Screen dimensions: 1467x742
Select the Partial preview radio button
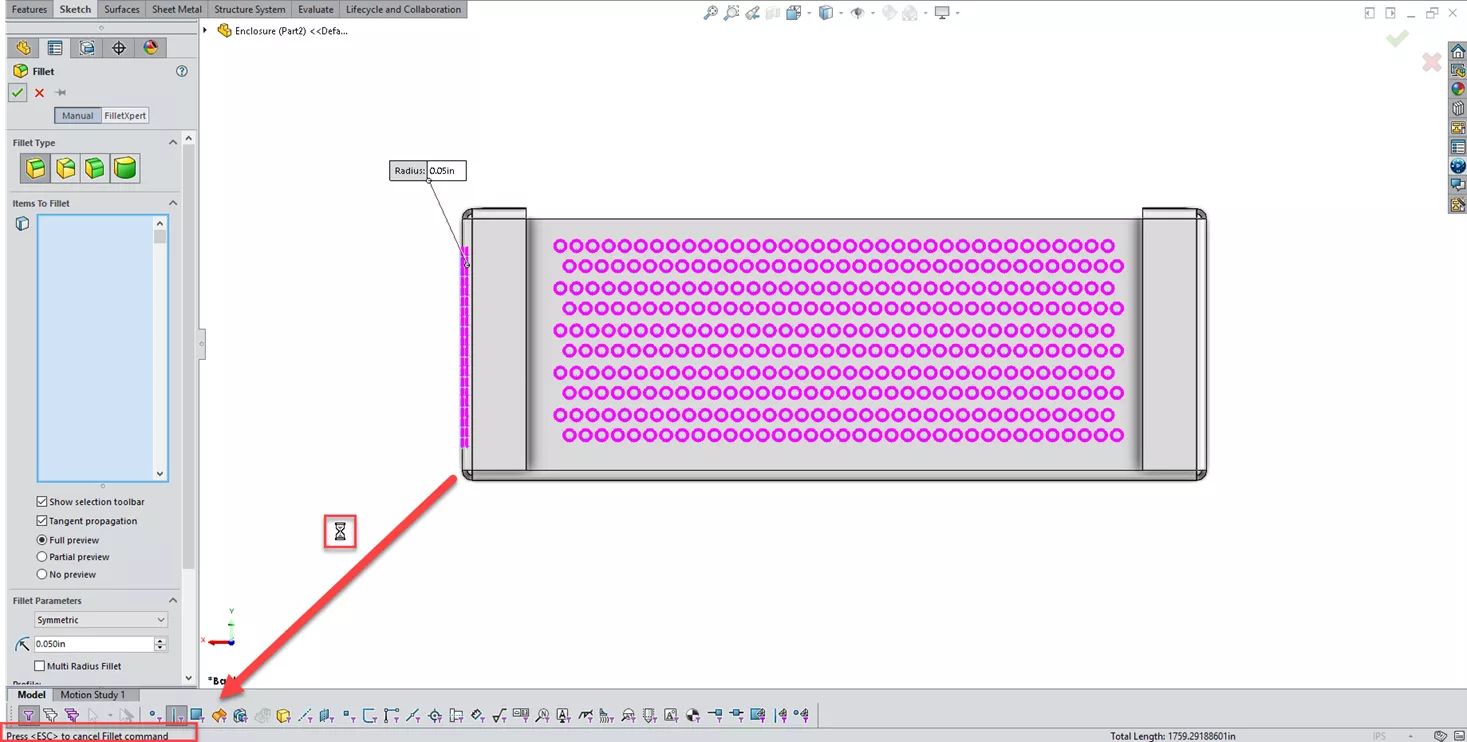point(42,557)
